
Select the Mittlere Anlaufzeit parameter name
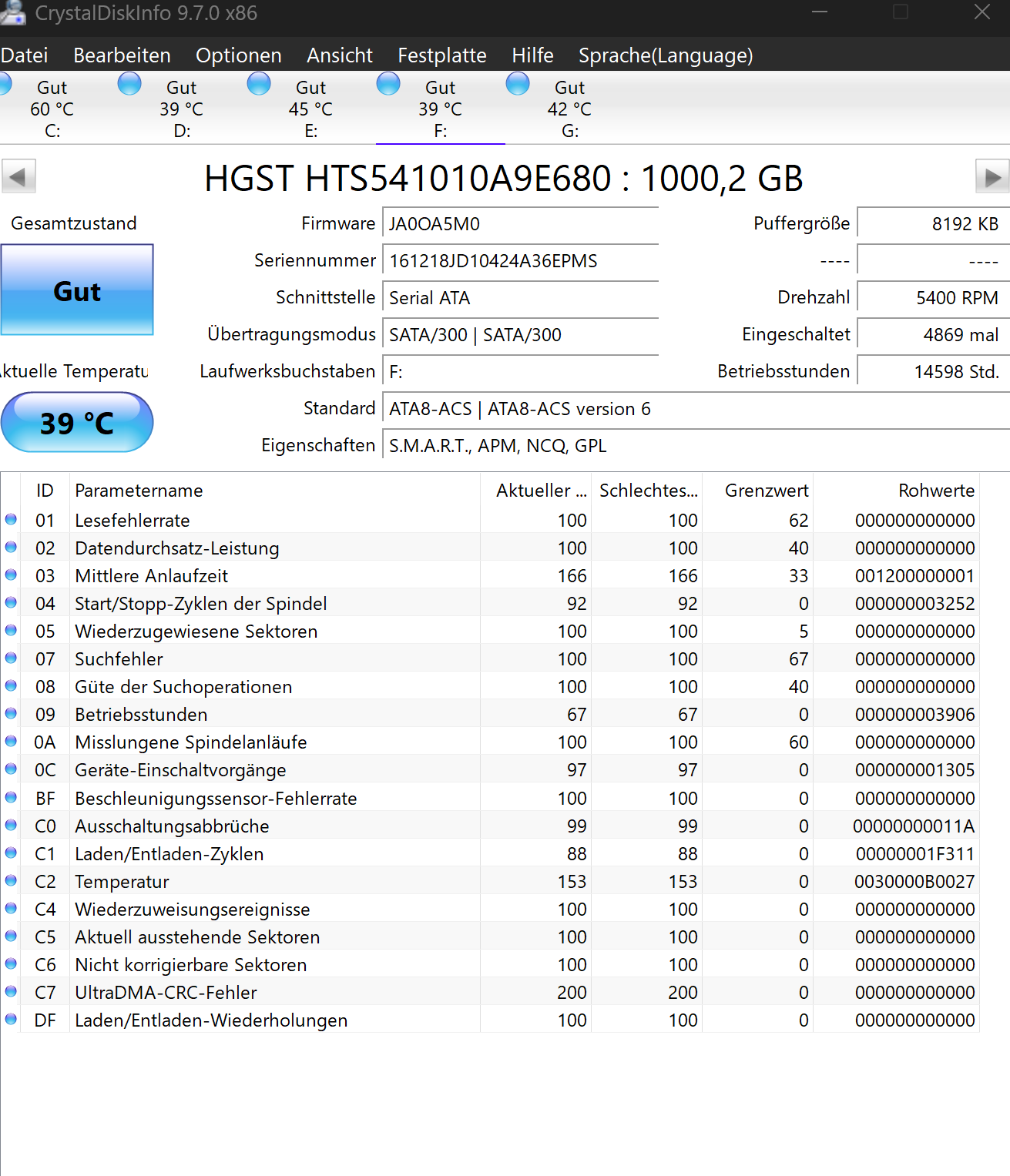[152, 576]
